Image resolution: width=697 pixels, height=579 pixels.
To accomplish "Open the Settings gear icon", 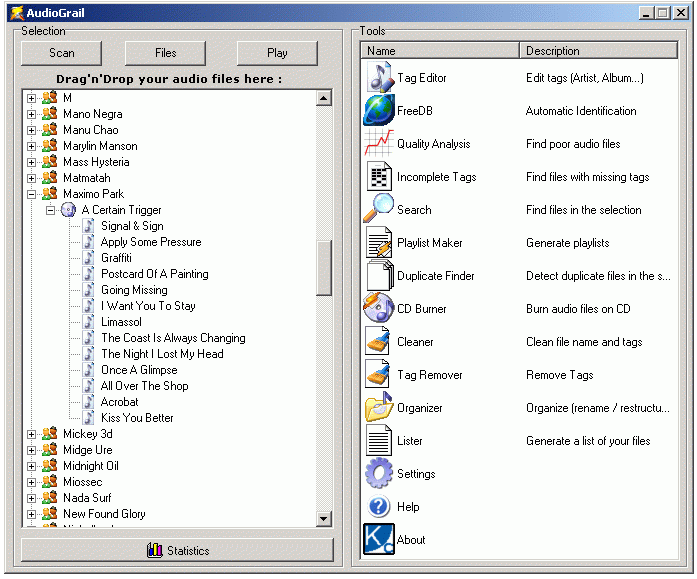I will pyautogui.click(x=379, y=473).
